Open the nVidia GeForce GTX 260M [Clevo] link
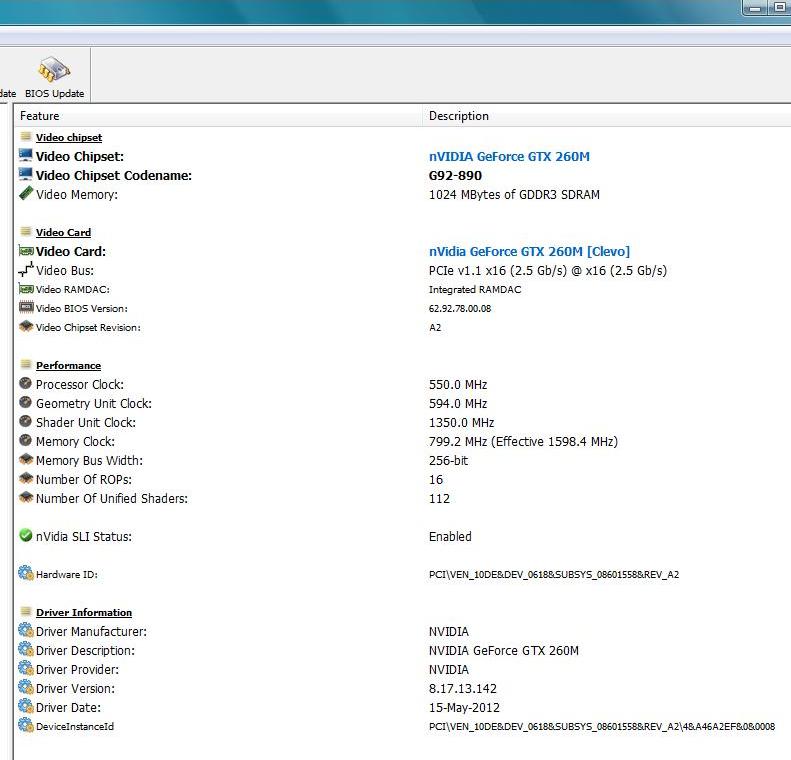This screenshot has width=791, height=760. [529, 252]
